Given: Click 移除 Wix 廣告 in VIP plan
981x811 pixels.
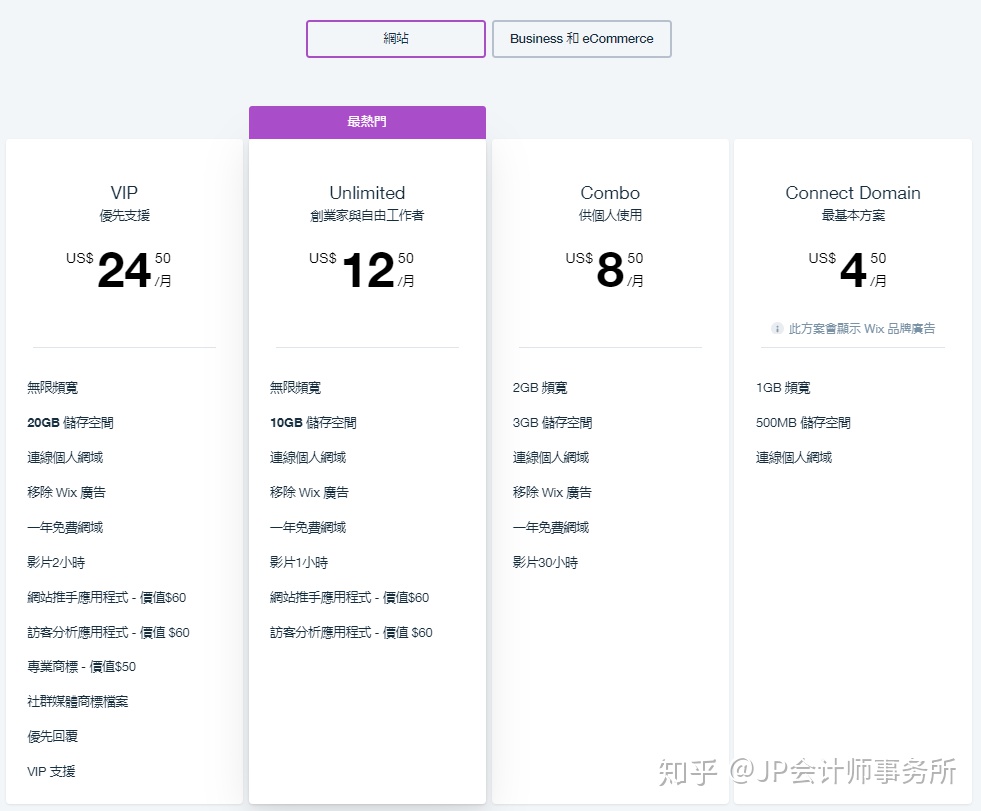Looking at the screenshot, I should coord(66,492).
